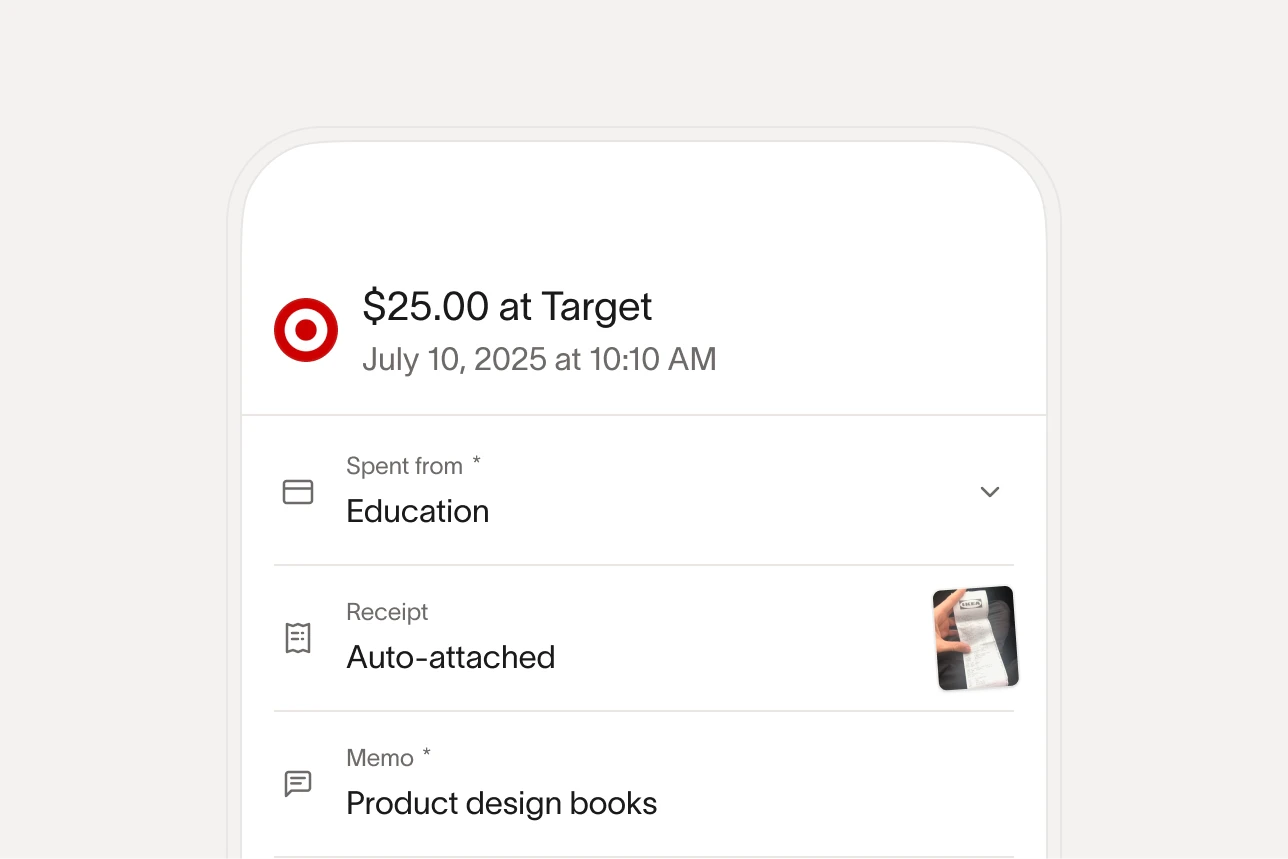Image resolution: width=1288 pixels, height=859 pixels.
Task: Click the Auto-attached receipt label
Action: click(450, 657)
